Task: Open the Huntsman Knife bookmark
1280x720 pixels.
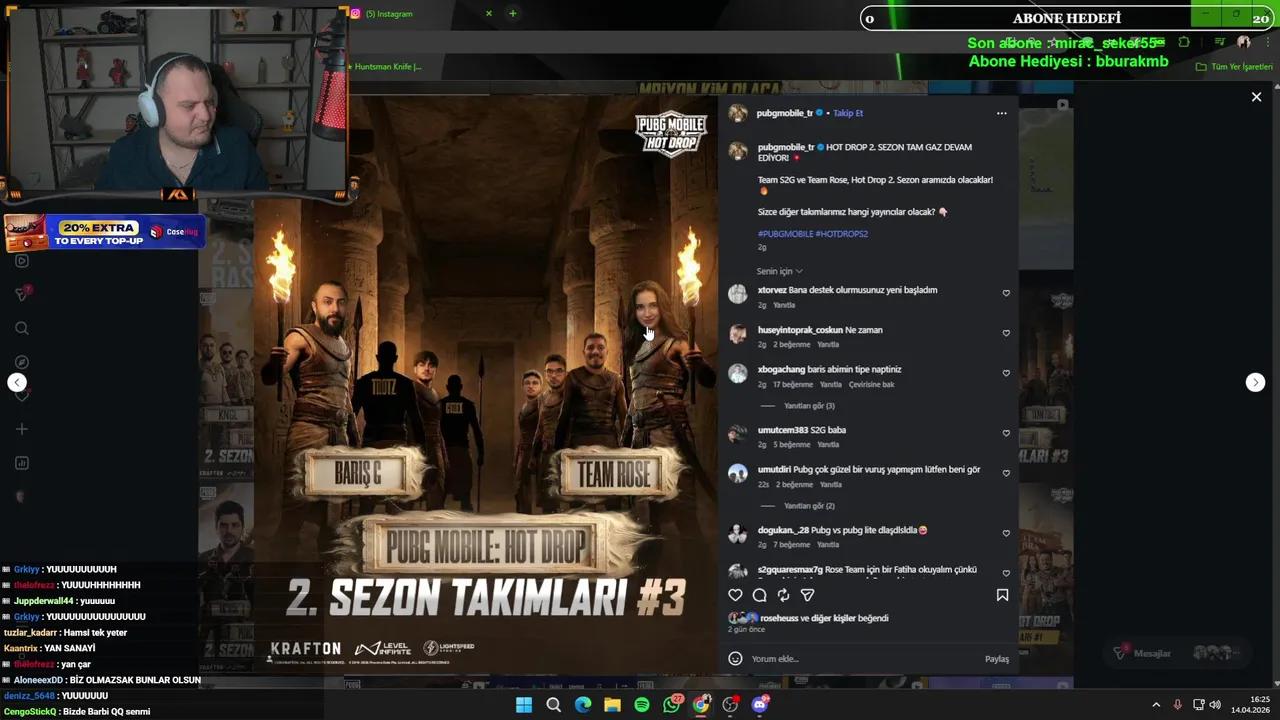Action: point(384,67)
